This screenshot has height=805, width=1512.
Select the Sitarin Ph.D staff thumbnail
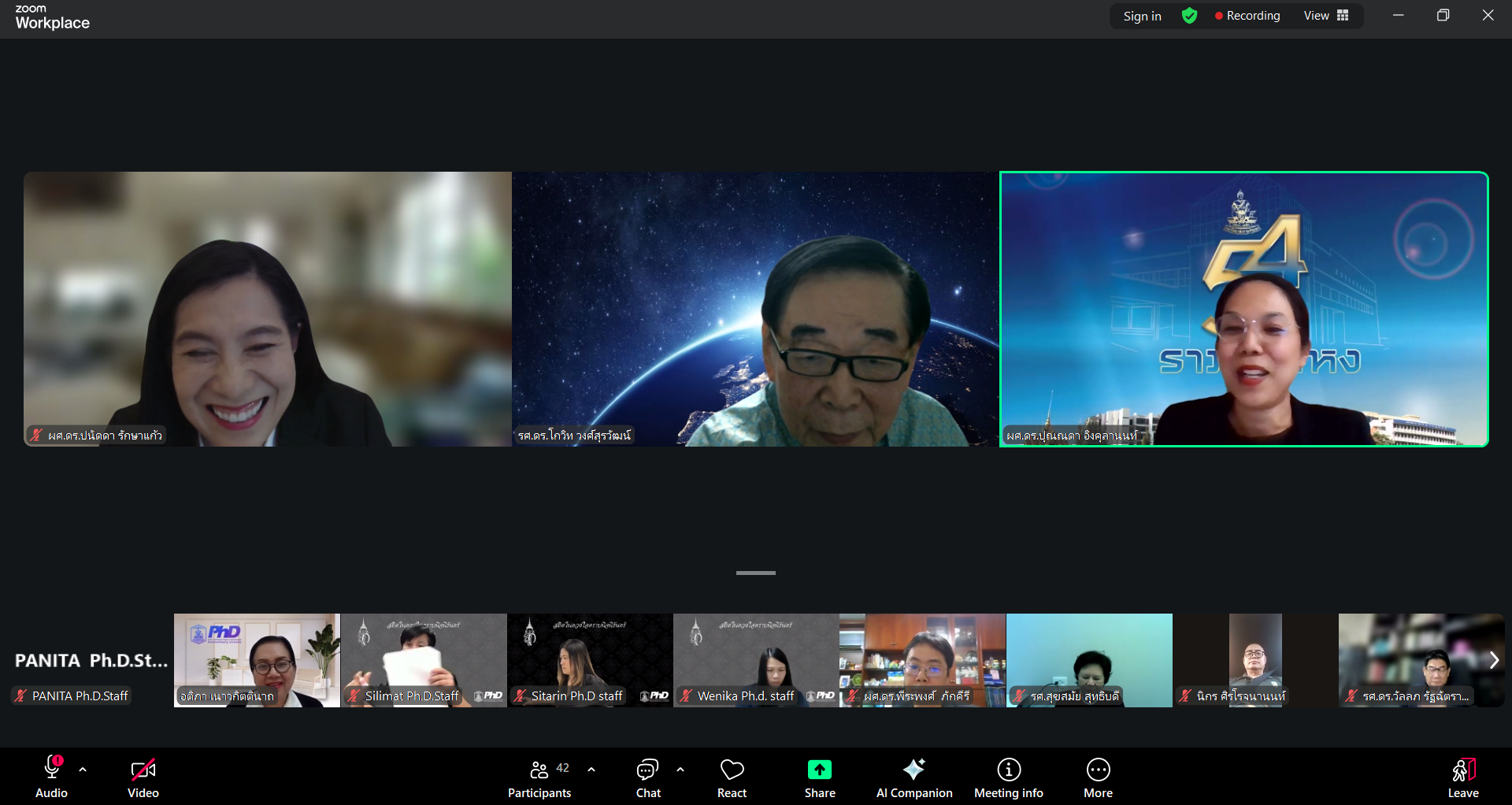pos(590,660)
